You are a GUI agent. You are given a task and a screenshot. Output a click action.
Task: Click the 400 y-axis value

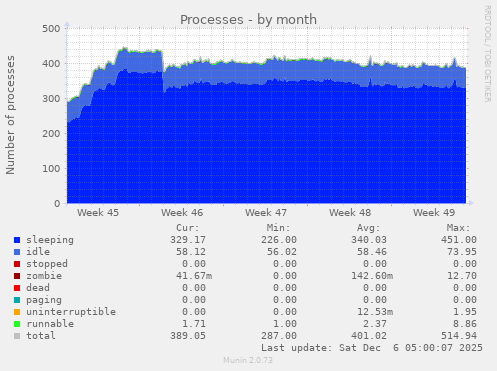(x=51, y=64)
